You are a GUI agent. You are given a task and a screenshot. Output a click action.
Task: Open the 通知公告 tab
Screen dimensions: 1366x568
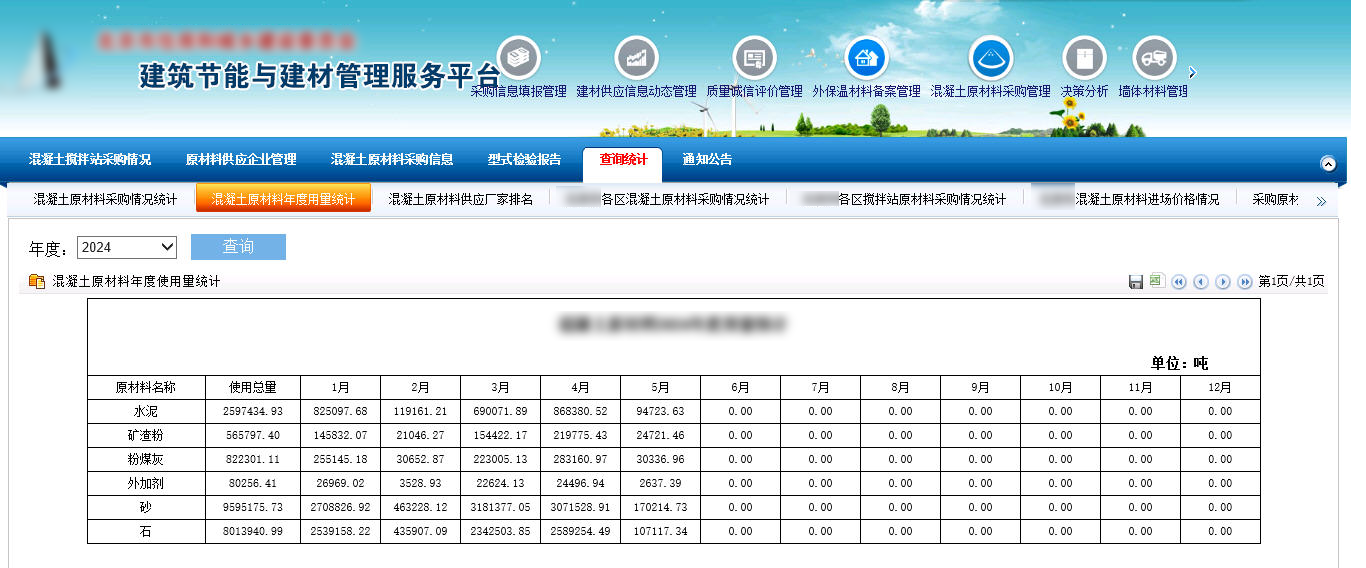click(x=707, y=160)
